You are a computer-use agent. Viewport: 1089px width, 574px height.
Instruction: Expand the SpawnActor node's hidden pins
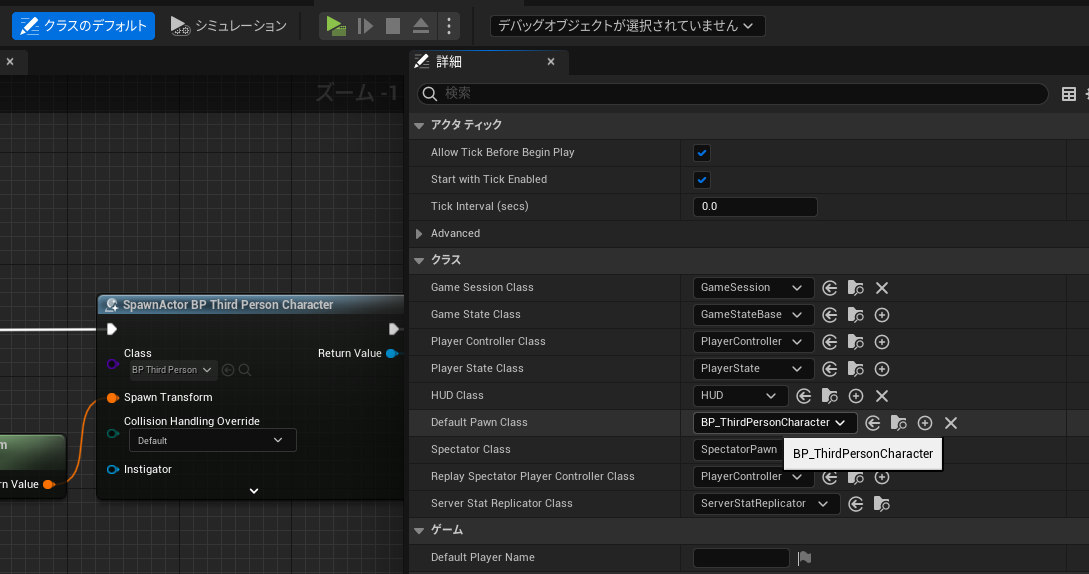point(254,491)
